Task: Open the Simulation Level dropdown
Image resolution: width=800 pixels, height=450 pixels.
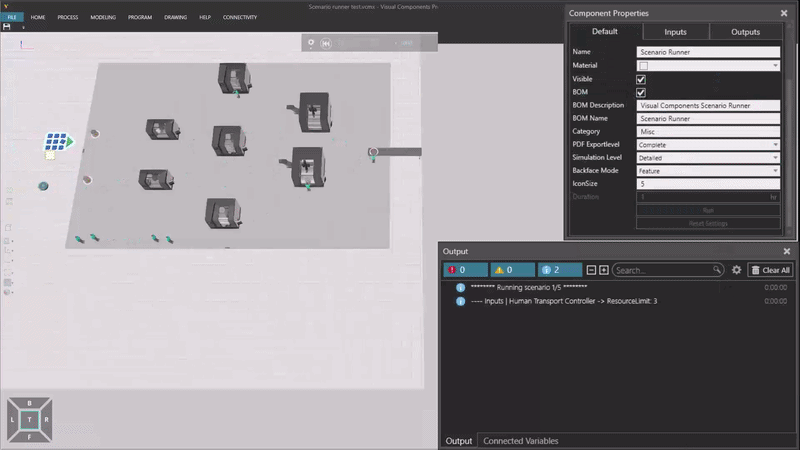Action: [708, 158]
